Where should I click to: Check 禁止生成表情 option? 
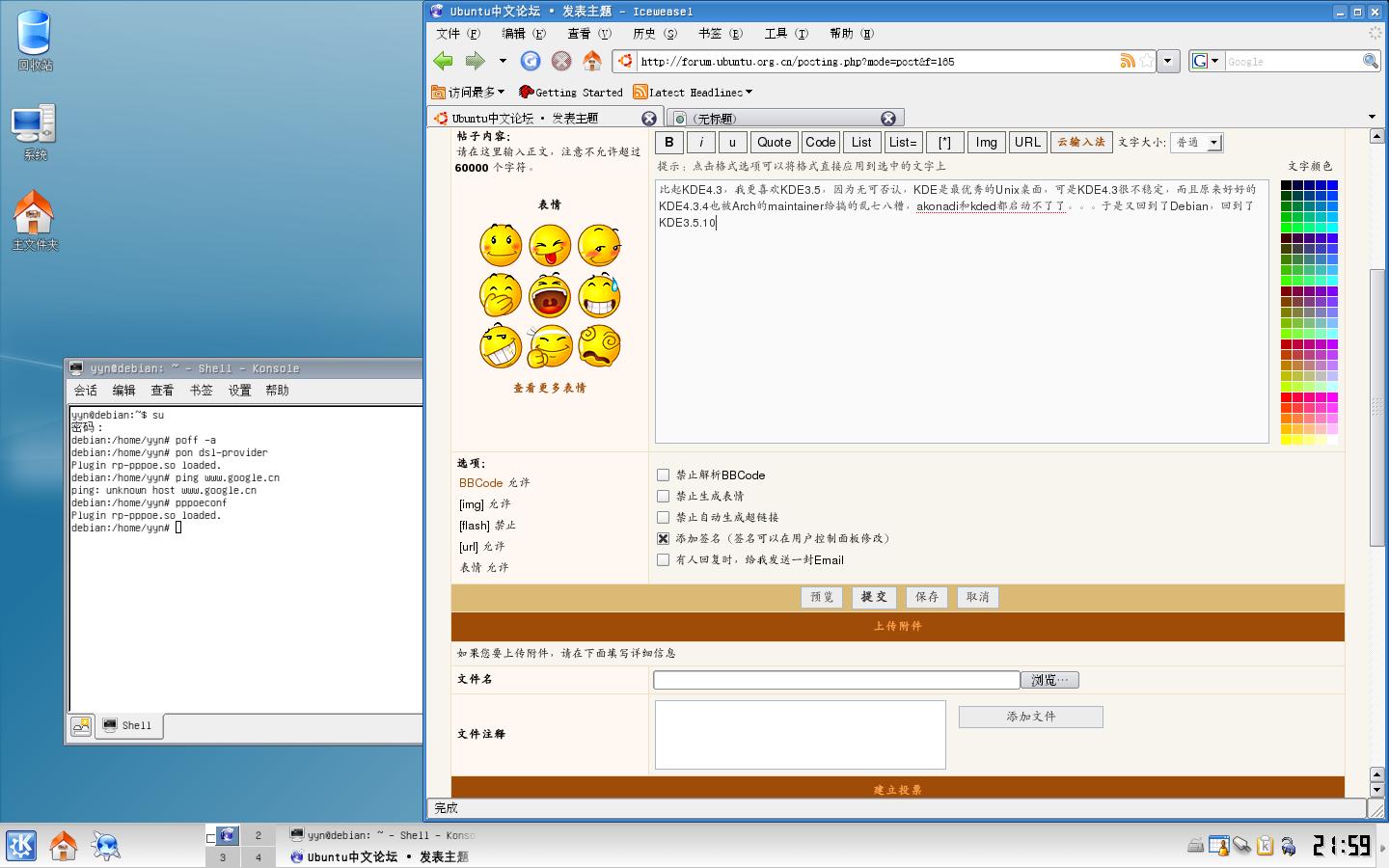click(x=663, y=496)
